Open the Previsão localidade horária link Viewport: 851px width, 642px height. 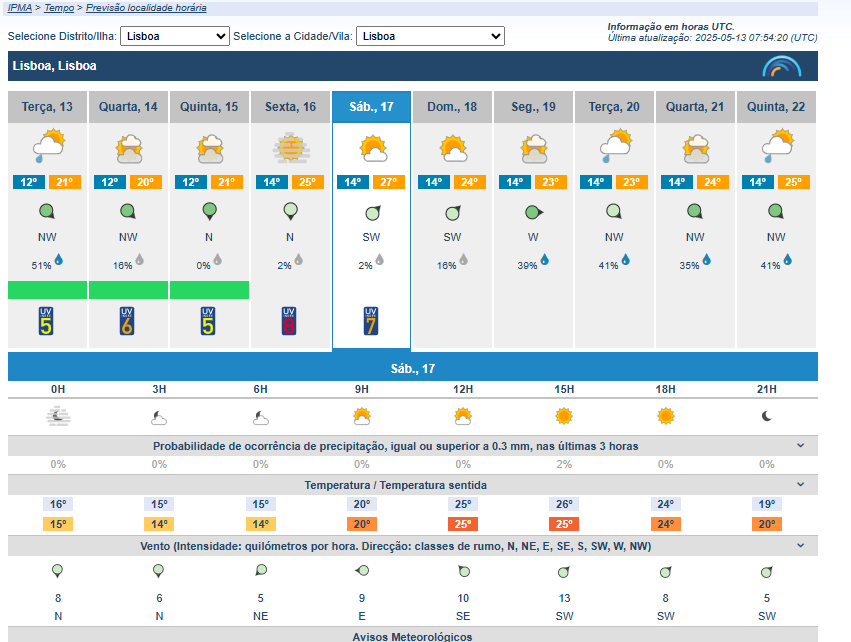146,8
